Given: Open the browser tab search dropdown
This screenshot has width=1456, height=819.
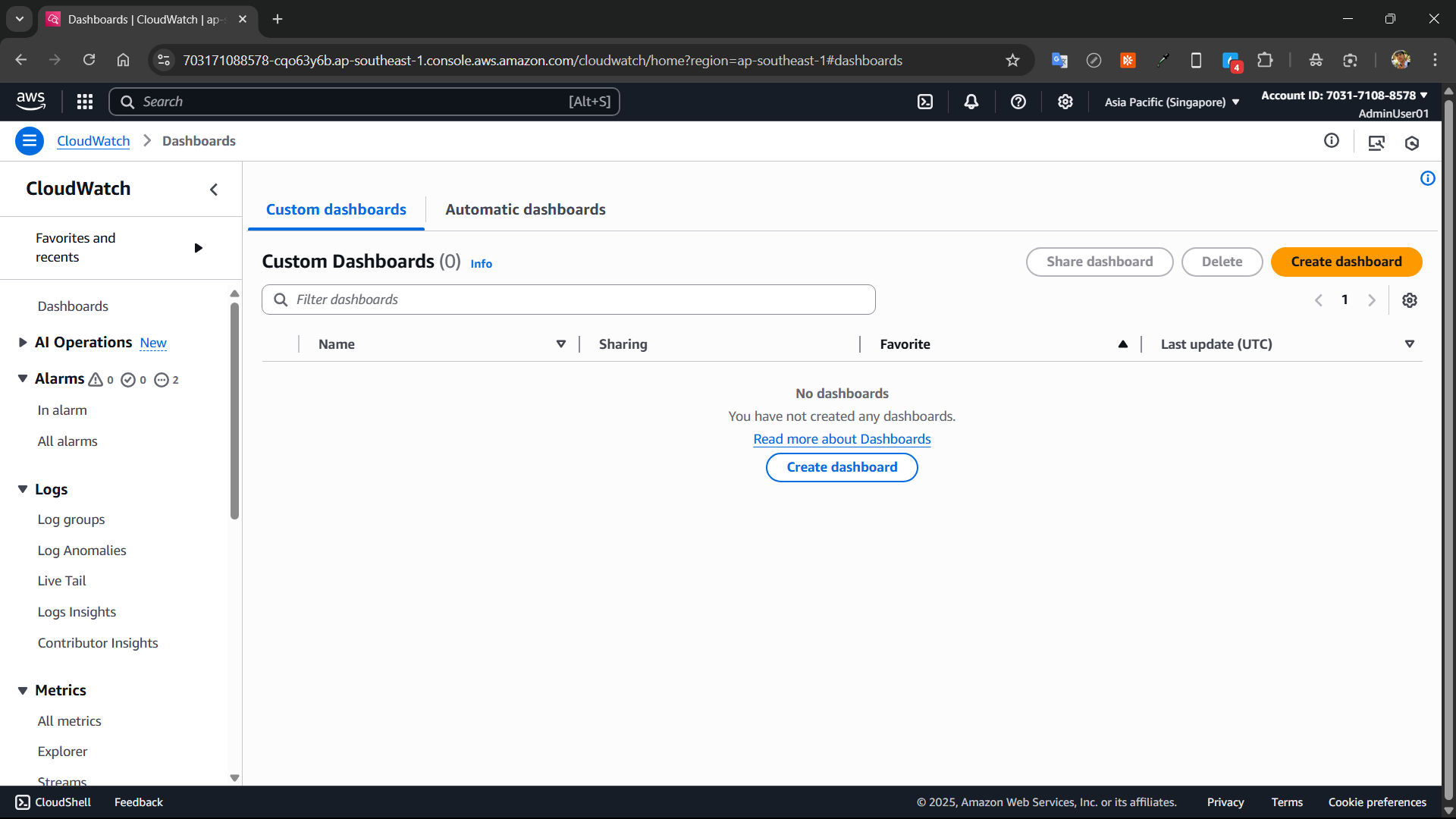Looking at the screenshot, I should click(20, 19).
